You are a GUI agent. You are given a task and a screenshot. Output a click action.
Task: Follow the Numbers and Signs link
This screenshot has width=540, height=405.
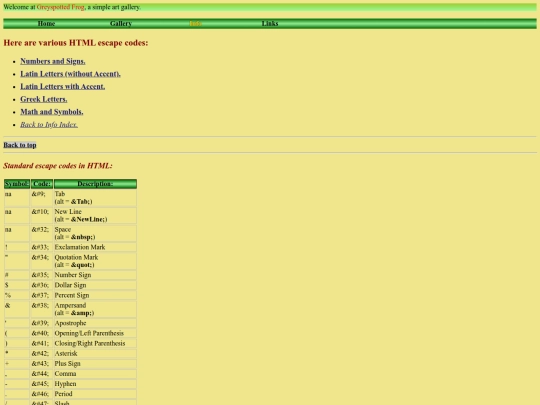tap(53, 61)
